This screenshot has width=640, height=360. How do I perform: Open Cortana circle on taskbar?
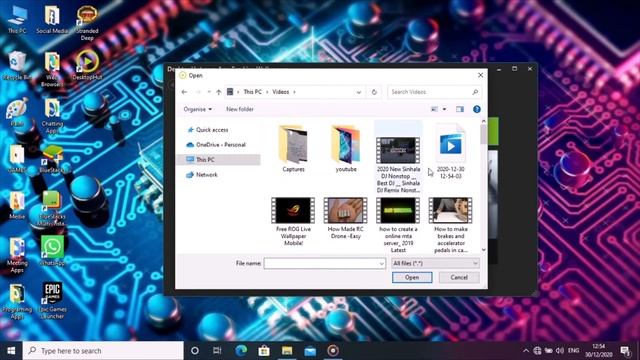pos(195,351)
